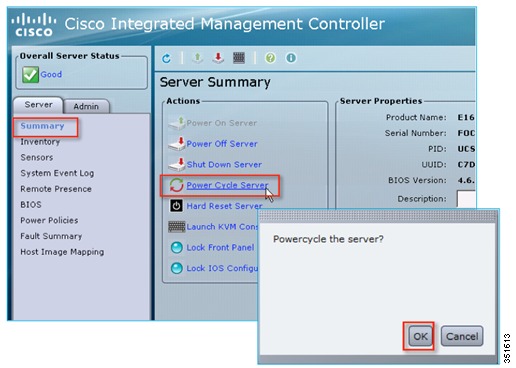
Task: Go to the BIOS section
Action: click(31, 204)
